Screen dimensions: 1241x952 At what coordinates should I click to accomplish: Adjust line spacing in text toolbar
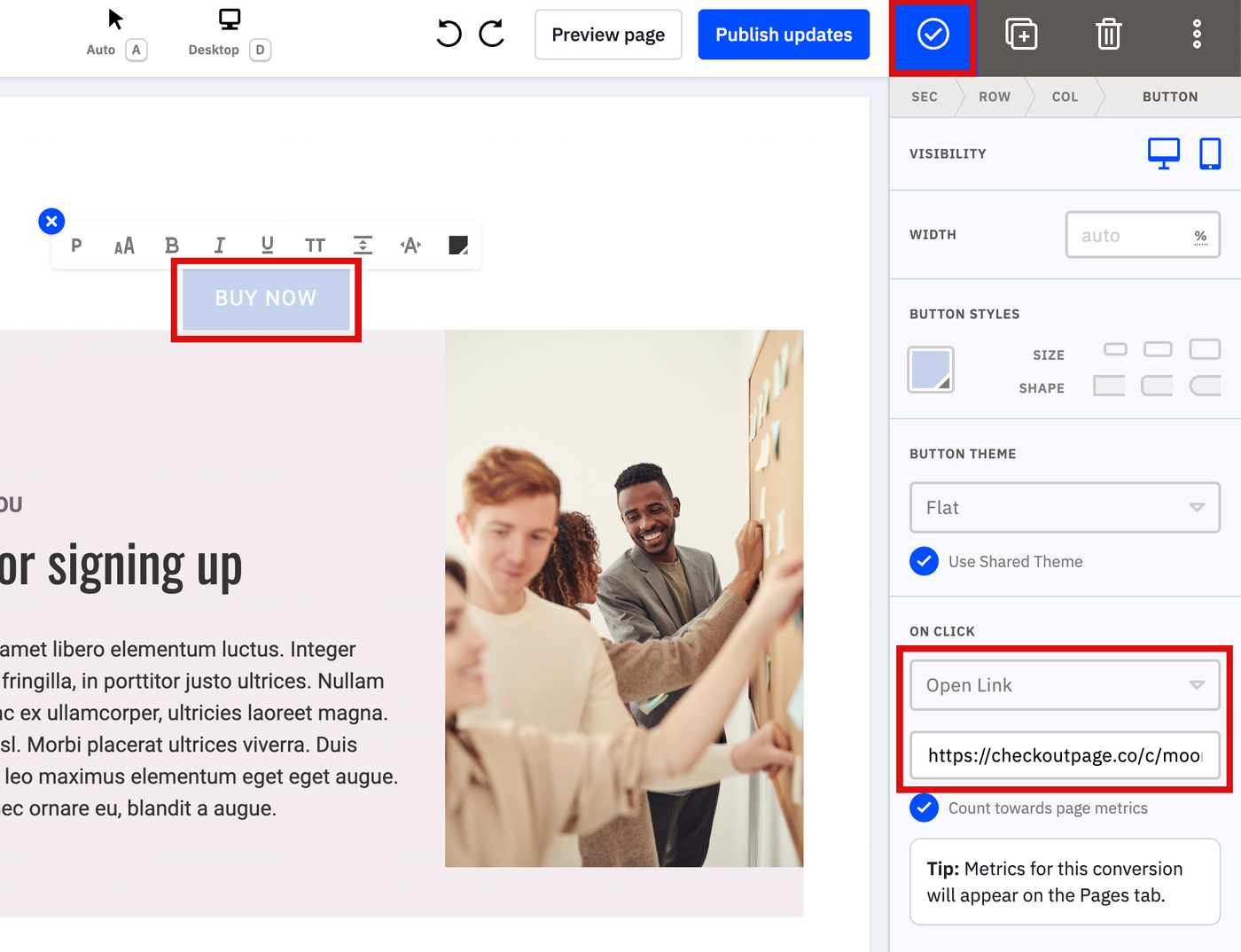coord(363,246)
